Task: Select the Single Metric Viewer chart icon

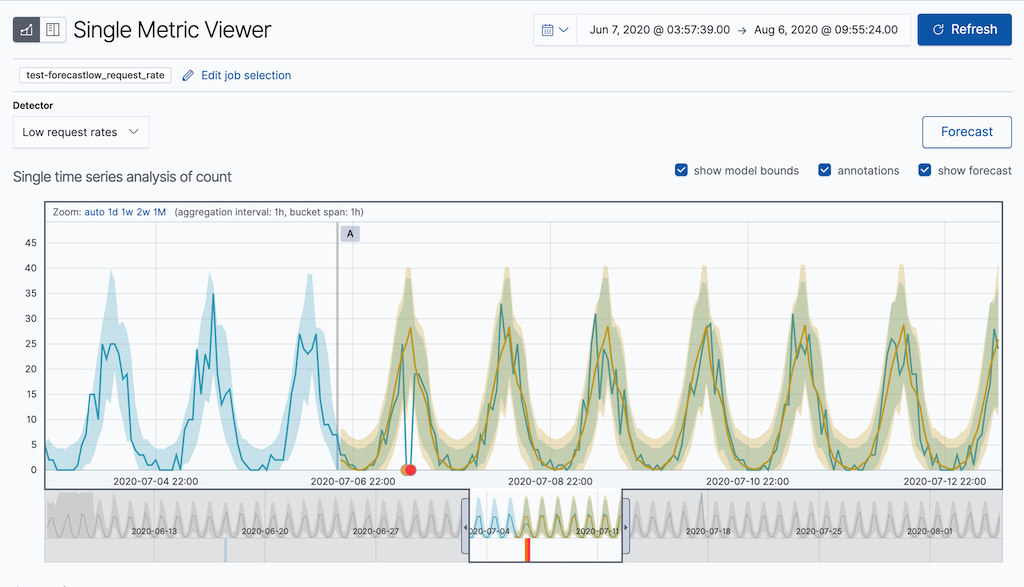Action: 27,29
